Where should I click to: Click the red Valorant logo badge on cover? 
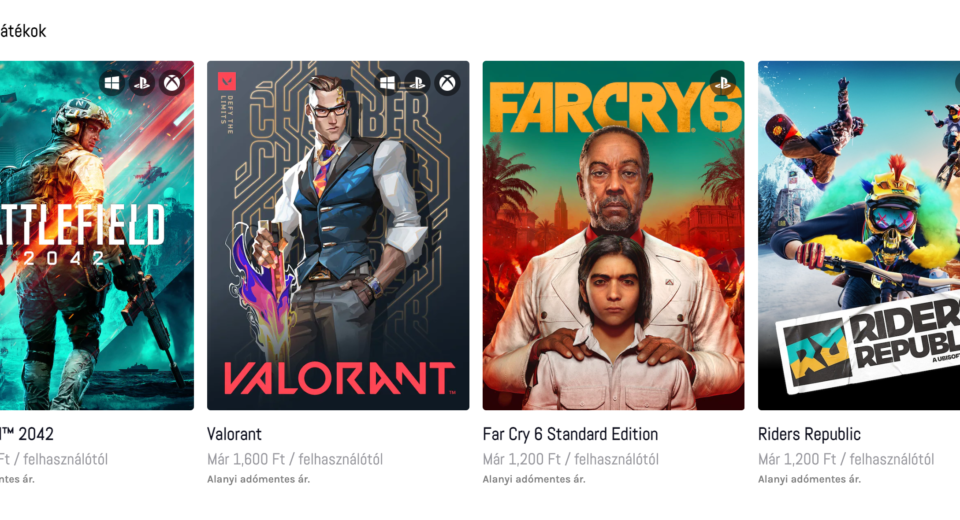227,81
